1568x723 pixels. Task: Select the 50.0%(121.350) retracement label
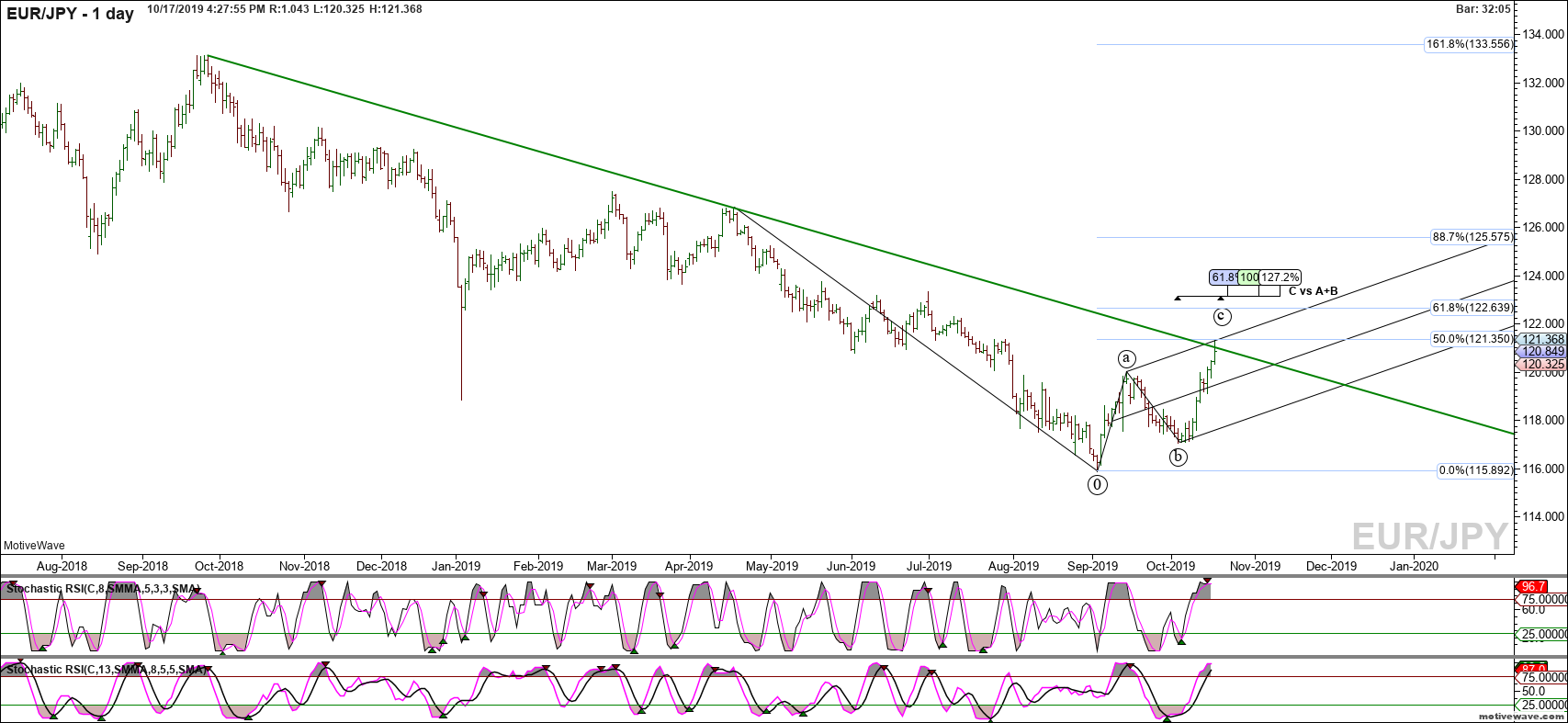pyautogui.click(x=1472, y=339)
